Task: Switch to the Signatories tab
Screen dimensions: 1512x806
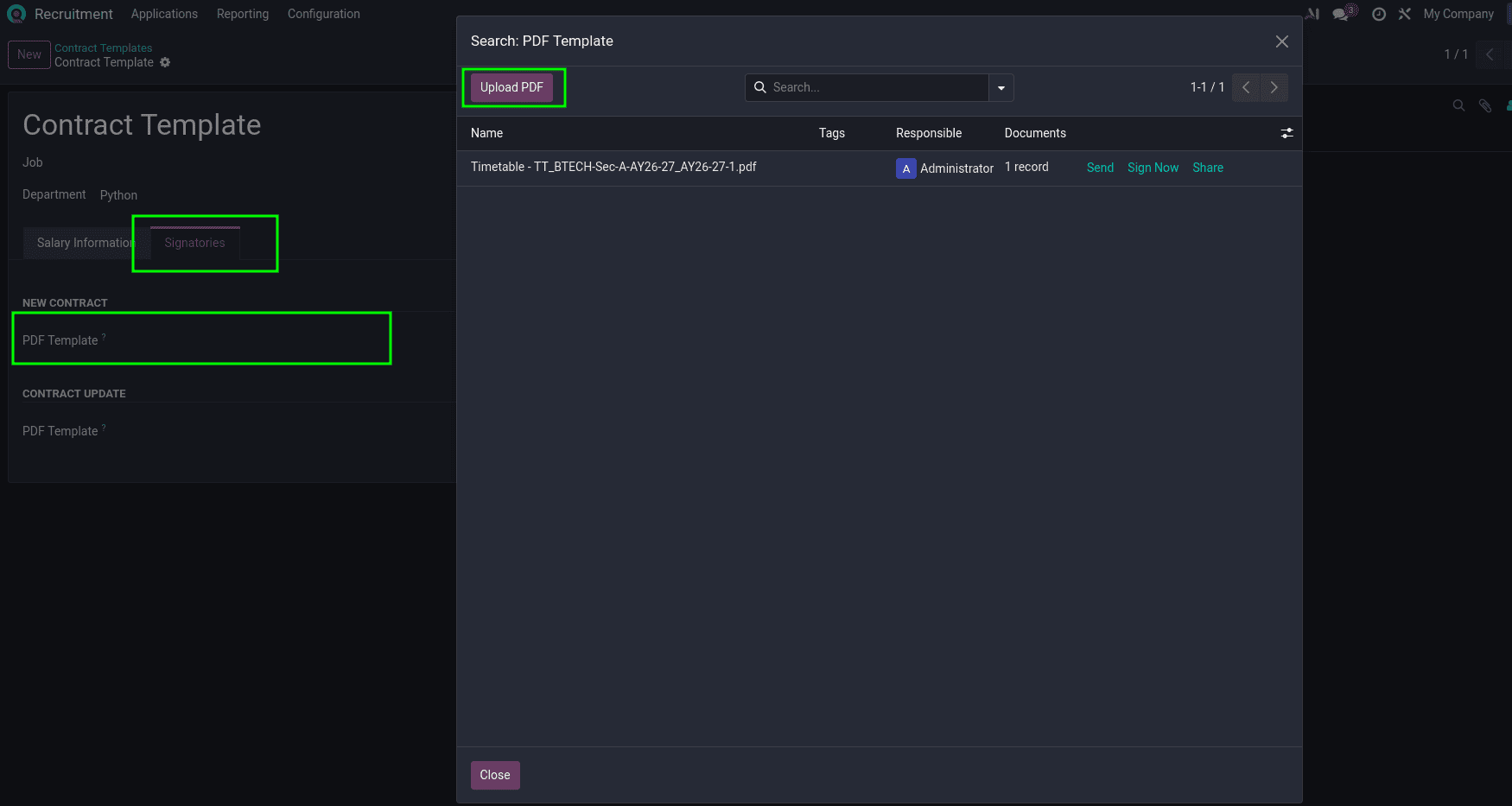Action: click(194, 243)
